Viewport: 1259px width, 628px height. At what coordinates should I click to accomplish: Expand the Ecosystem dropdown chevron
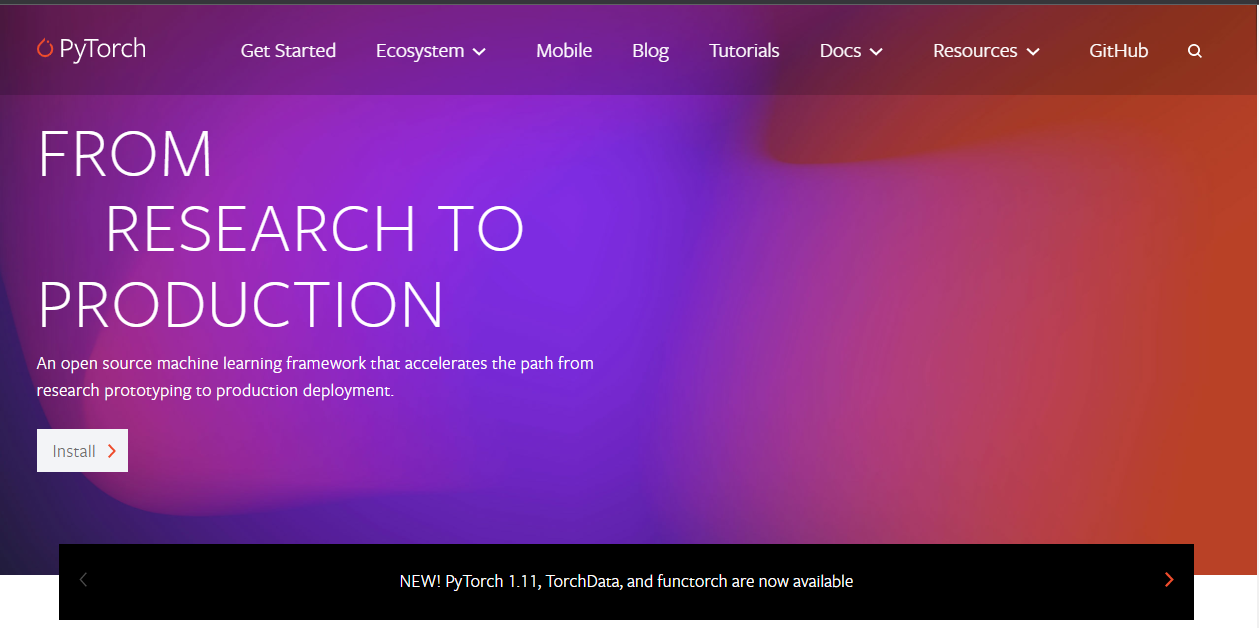(x=480, y=51)
